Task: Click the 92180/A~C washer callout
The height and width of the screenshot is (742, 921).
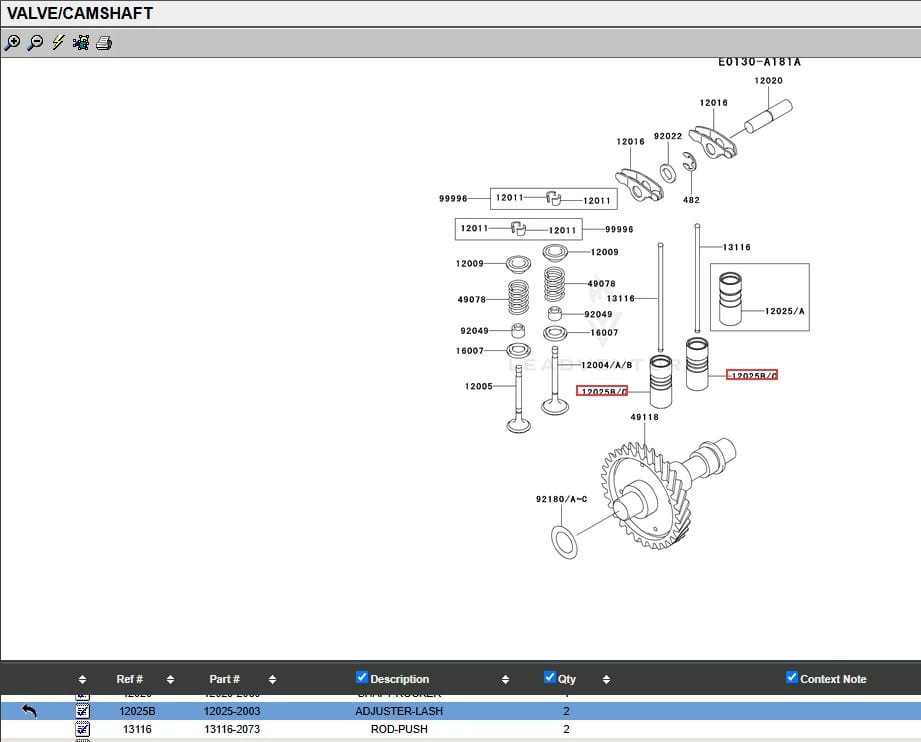Action: [561, 498]
